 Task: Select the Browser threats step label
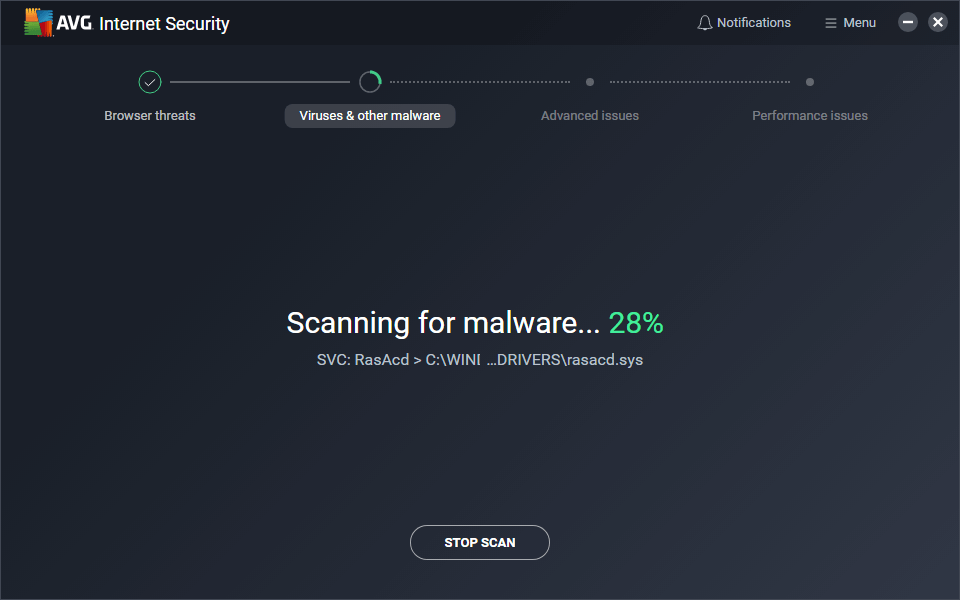pos(150,116)
